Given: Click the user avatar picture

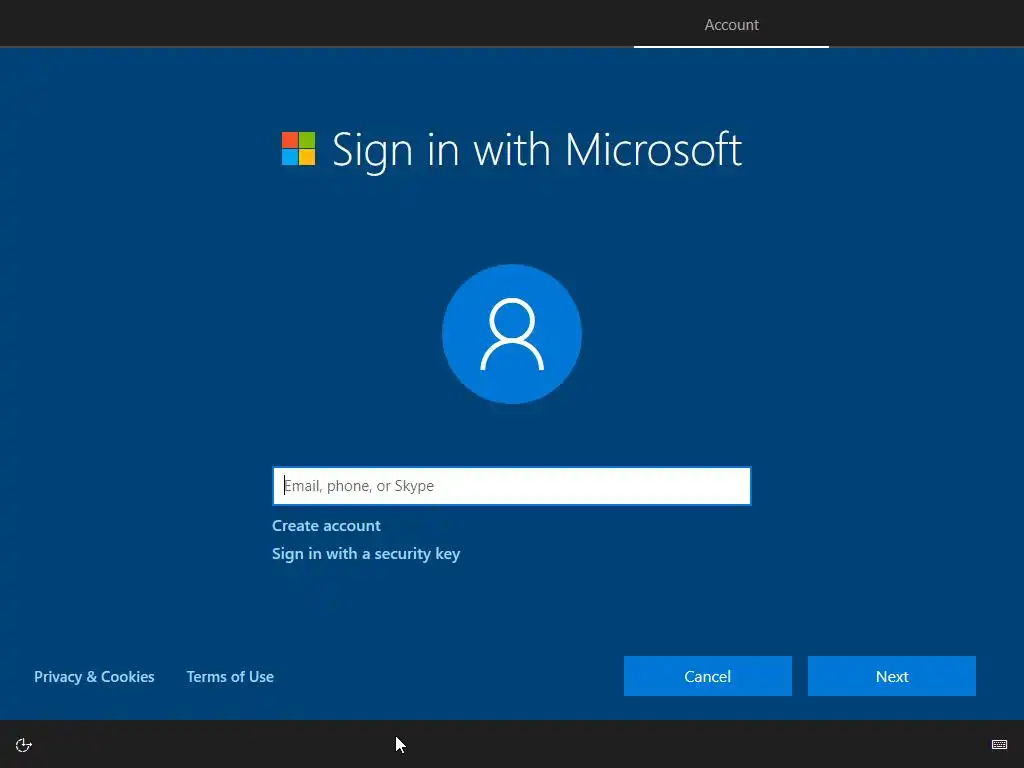Looking at the screenshot, I should (512, 334).
